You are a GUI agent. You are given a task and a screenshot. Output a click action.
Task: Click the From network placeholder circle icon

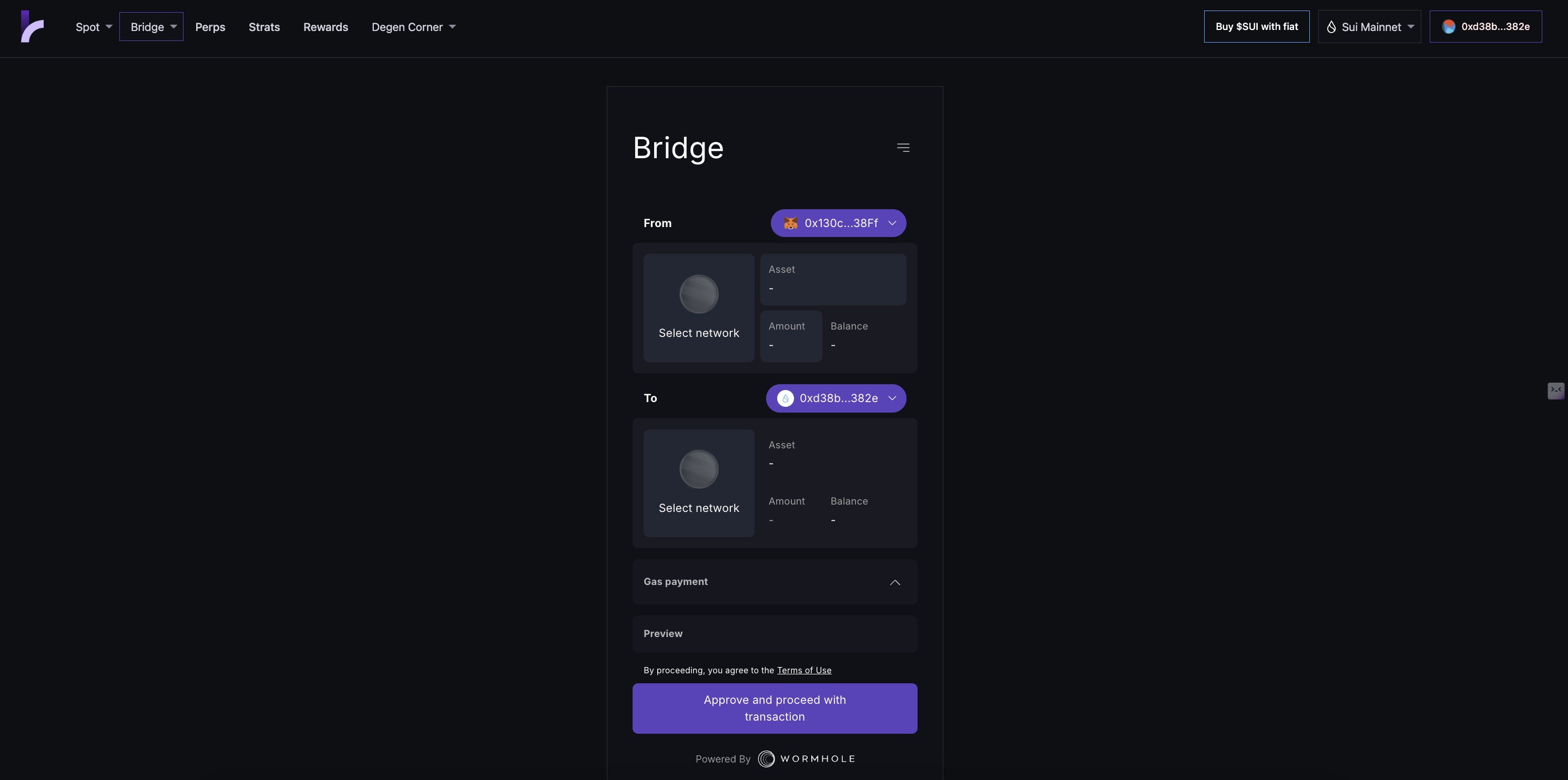pyautogui.click(x=698, y=294)
